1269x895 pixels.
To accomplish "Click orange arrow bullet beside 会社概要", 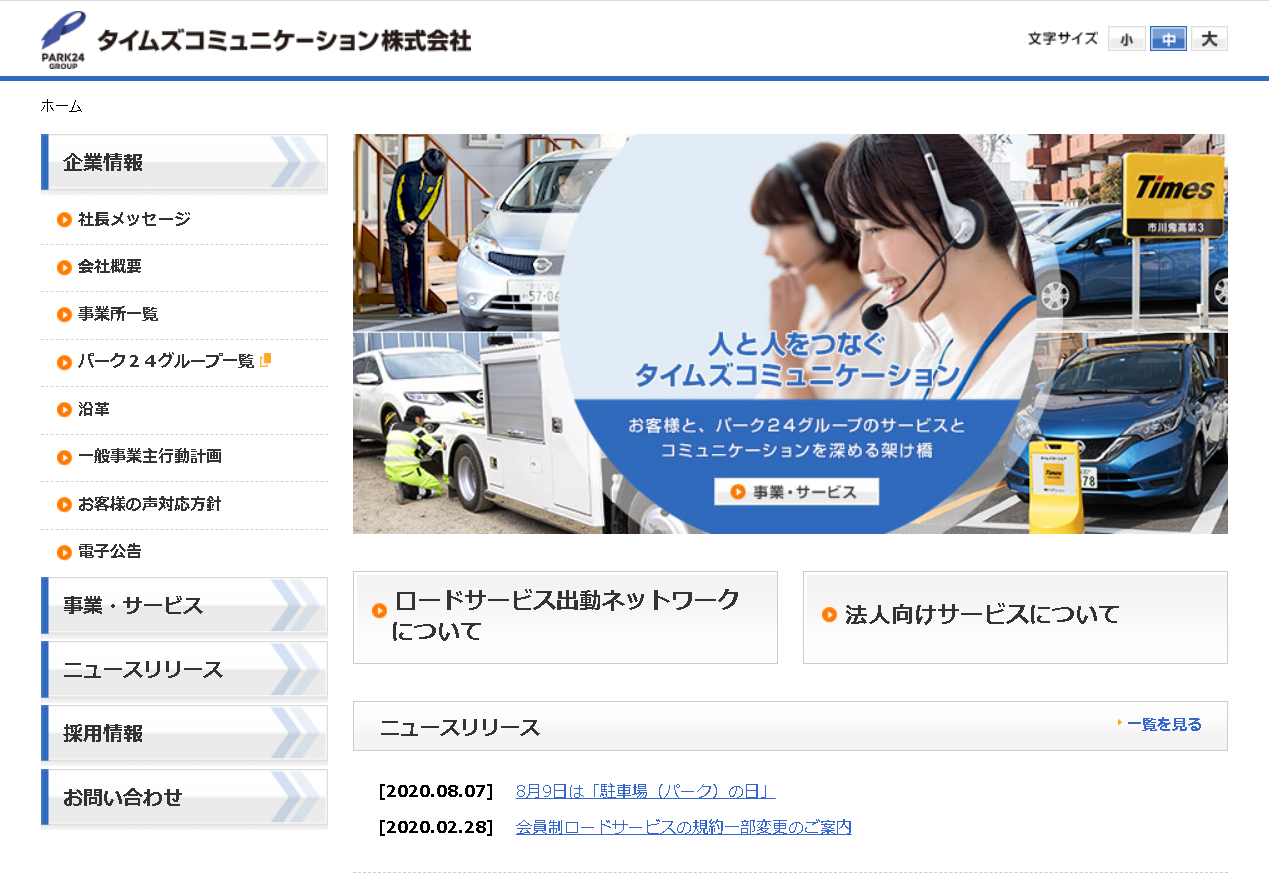I will 64,267.
